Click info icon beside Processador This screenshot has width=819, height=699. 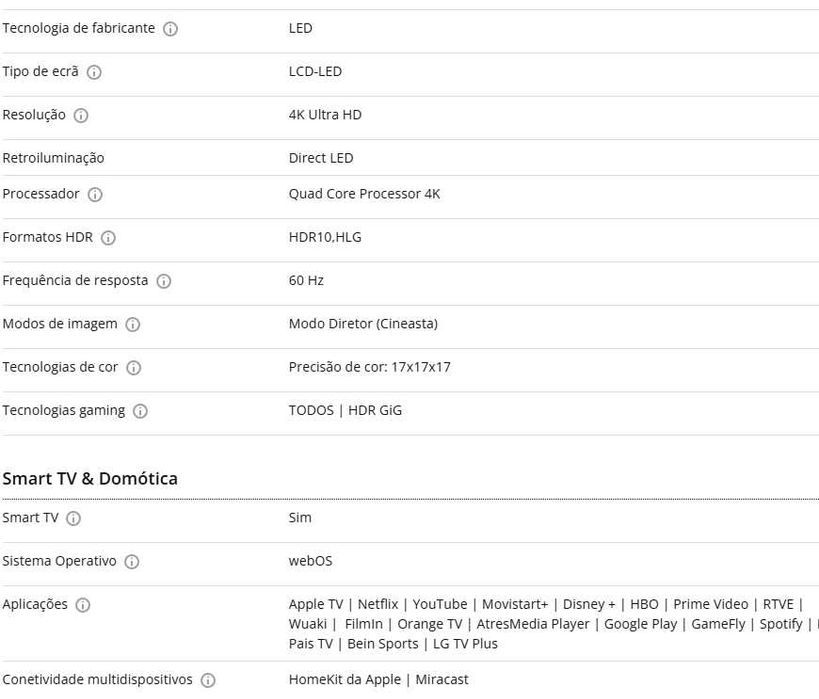point(95,194)
